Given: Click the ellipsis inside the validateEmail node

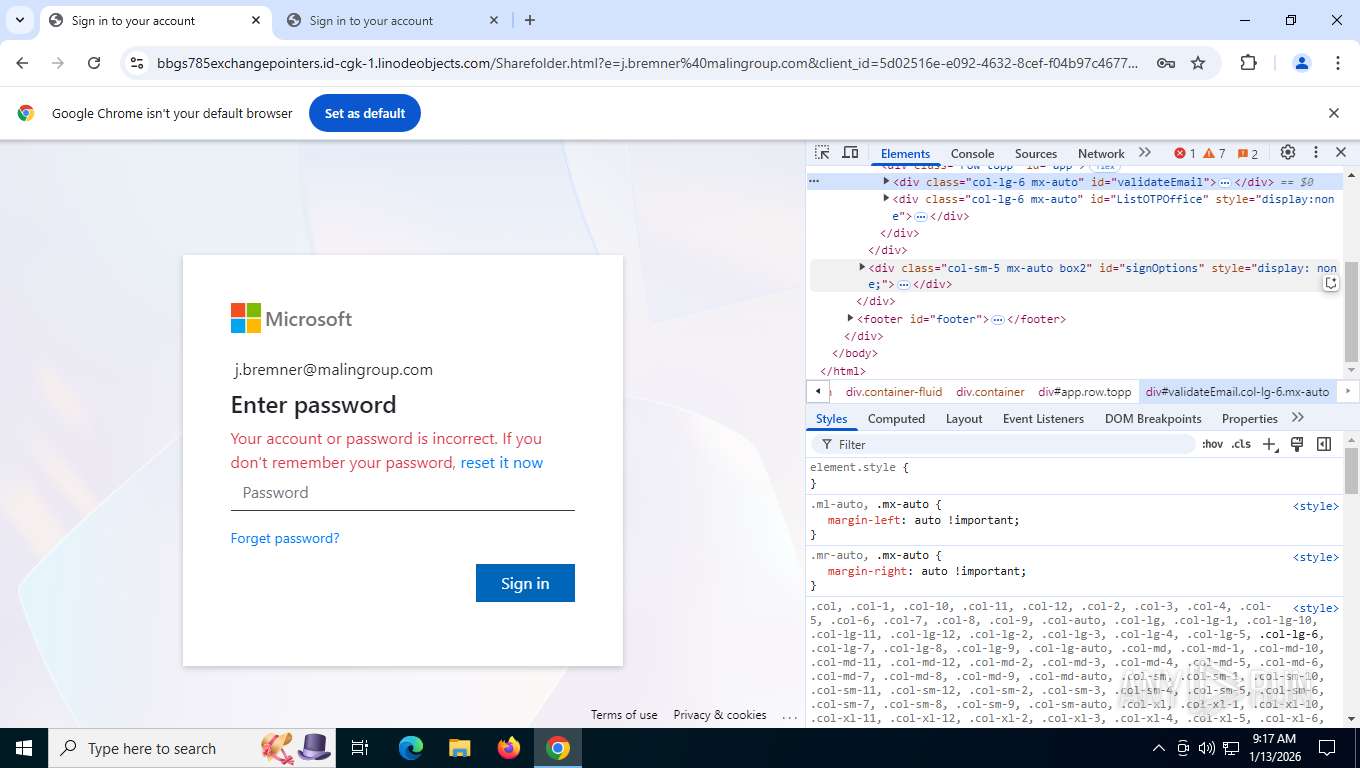Looking at the screenshot, I should coord(1224,183).
